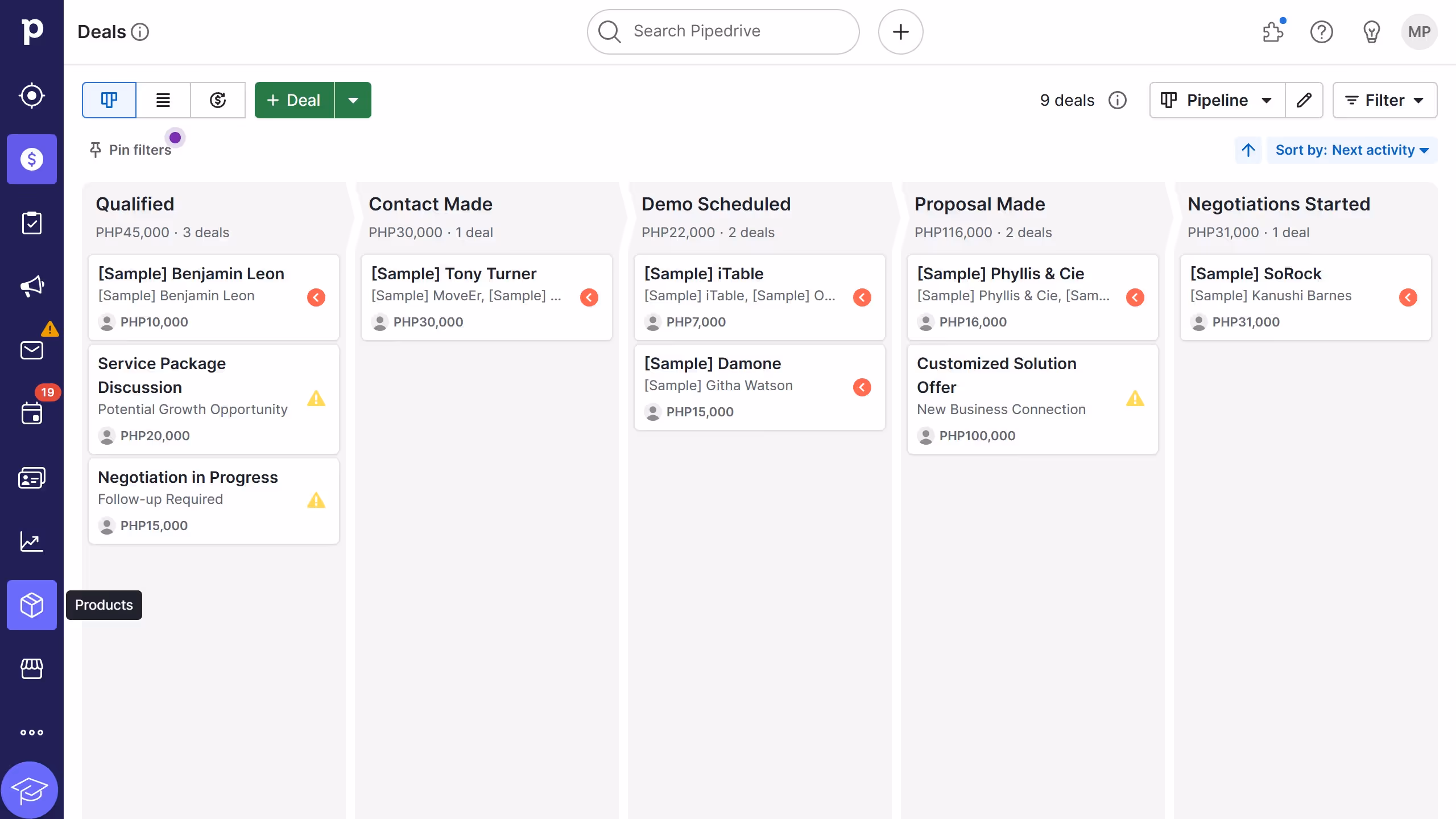Open Contacts from the sidebar

[31, 477]
